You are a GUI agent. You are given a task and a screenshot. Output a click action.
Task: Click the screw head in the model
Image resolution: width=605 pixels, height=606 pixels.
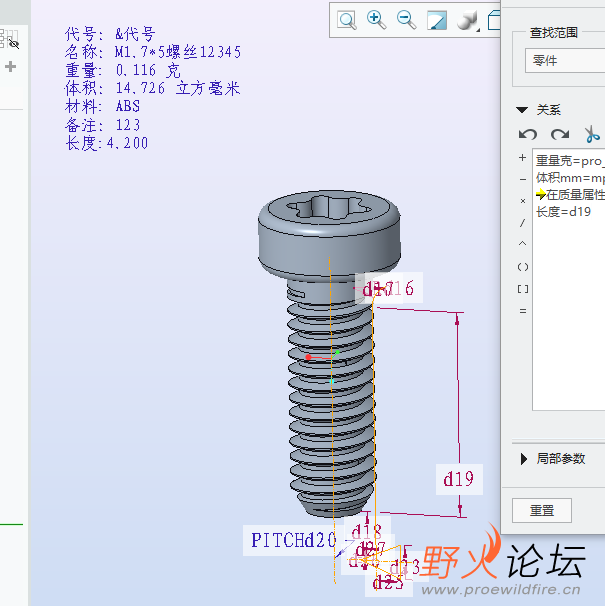pos(329,234)
